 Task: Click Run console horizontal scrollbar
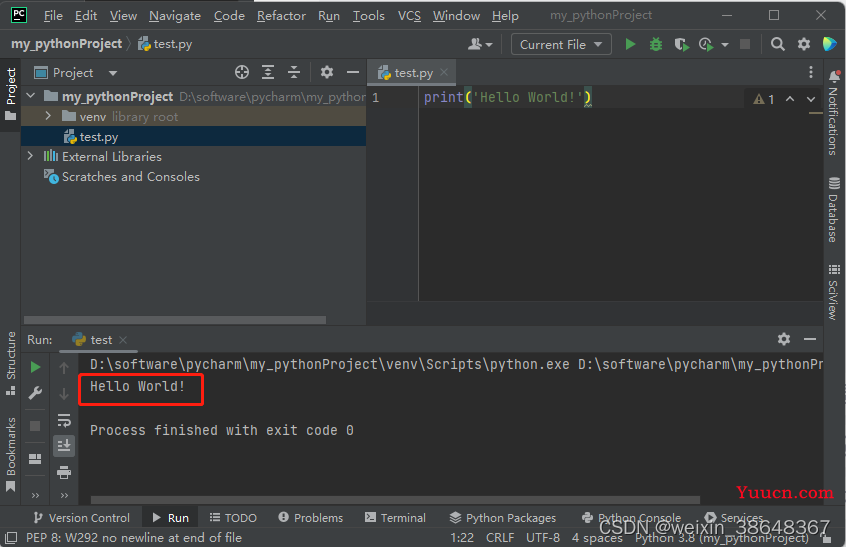(395, 500)
